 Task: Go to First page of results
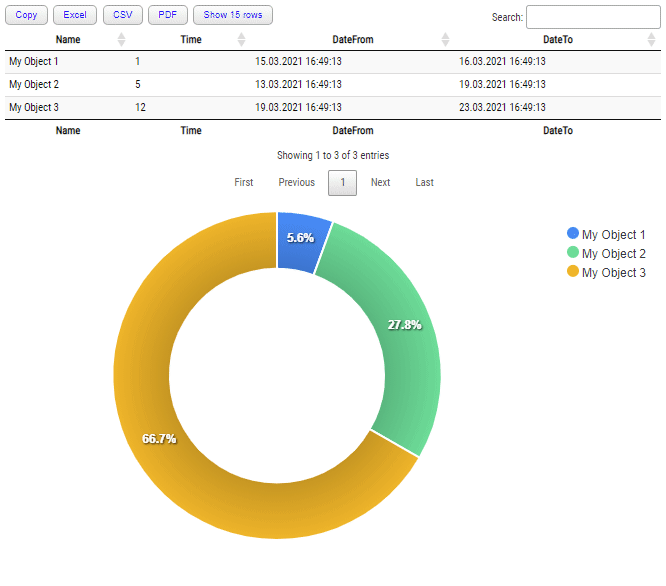pos(243,183)
